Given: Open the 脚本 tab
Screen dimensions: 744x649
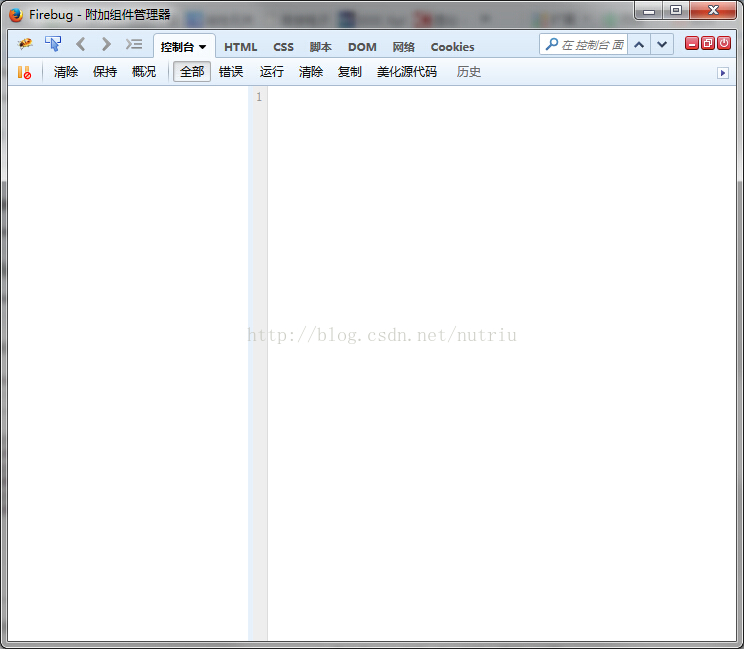Looking at the screenshot, I should tap(321, 47).
